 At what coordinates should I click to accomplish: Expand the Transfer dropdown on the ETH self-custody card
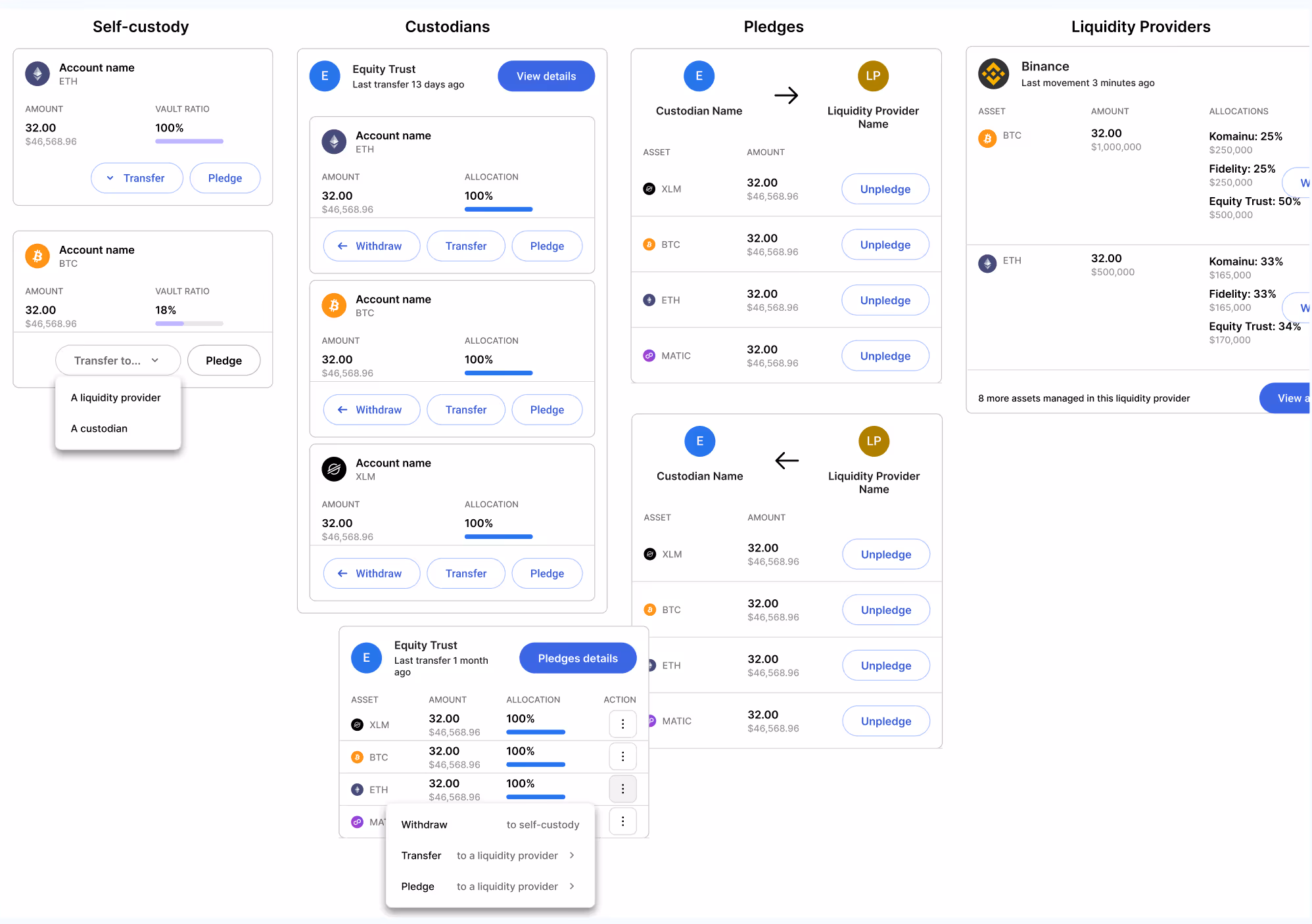[137, 178]
